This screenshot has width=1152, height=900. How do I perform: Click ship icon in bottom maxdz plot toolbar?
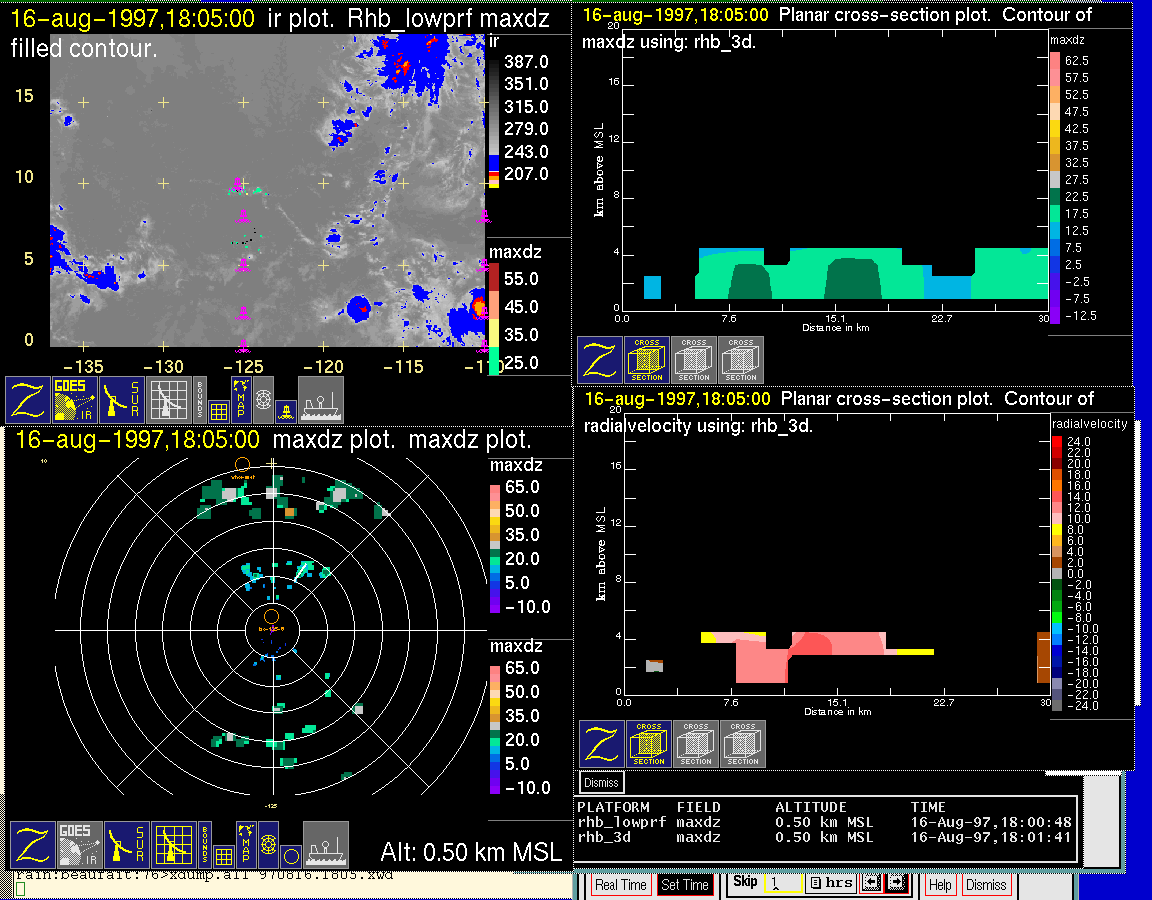tap(325, 845)
